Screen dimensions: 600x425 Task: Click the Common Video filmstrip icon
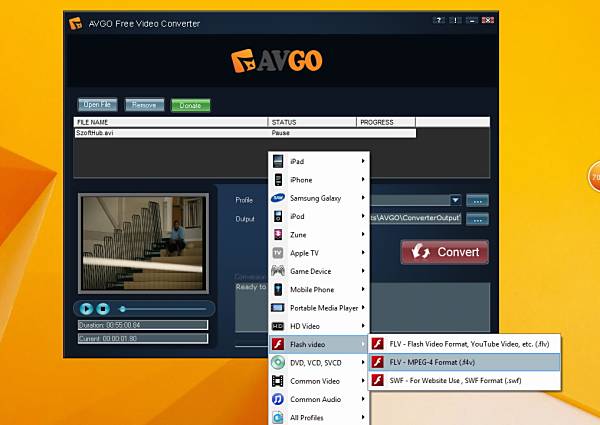(278, 381)
